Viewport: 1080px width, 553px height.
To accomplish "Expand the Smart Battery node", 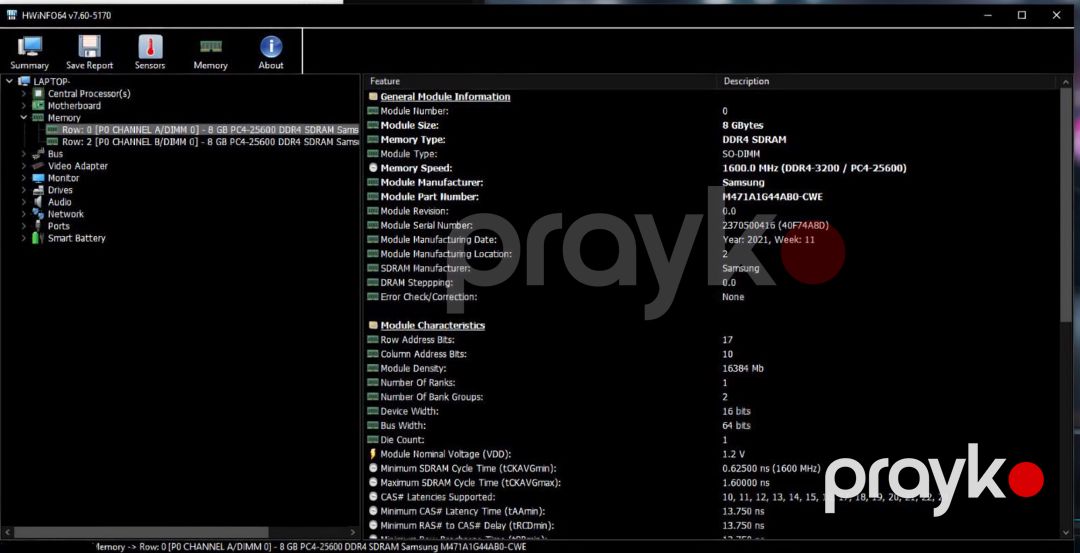I will [x=23, y=238].
